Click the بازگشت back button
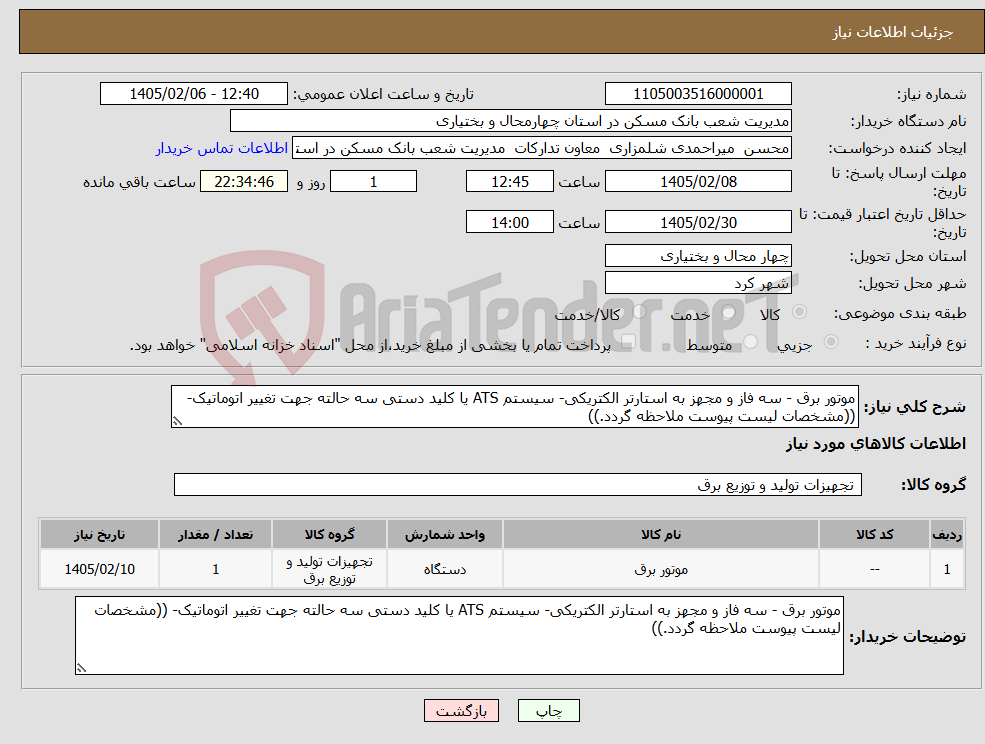This screenshot has height=744, width=985. tap(461, 711)
